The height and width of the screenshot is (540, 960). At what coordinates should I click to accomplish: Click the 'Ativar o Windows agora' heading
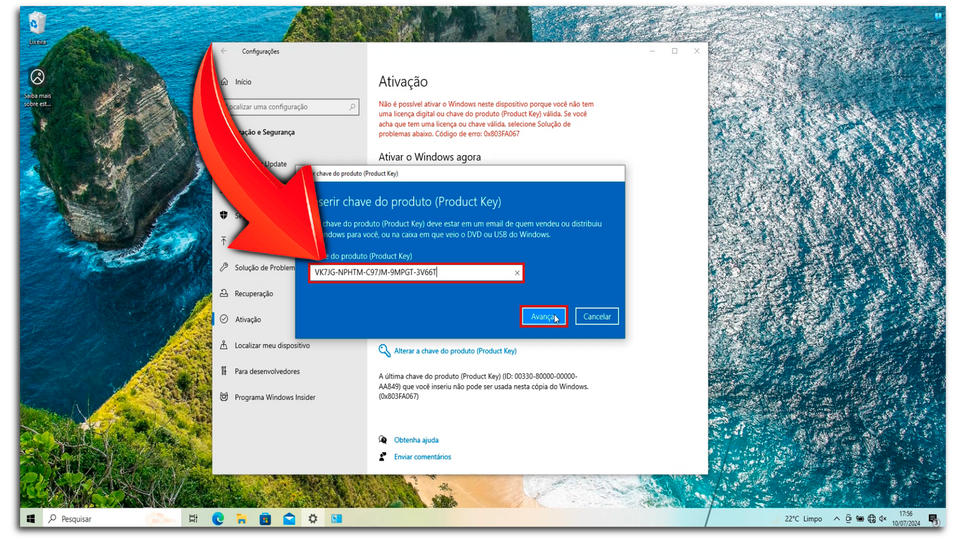[429, 157]
